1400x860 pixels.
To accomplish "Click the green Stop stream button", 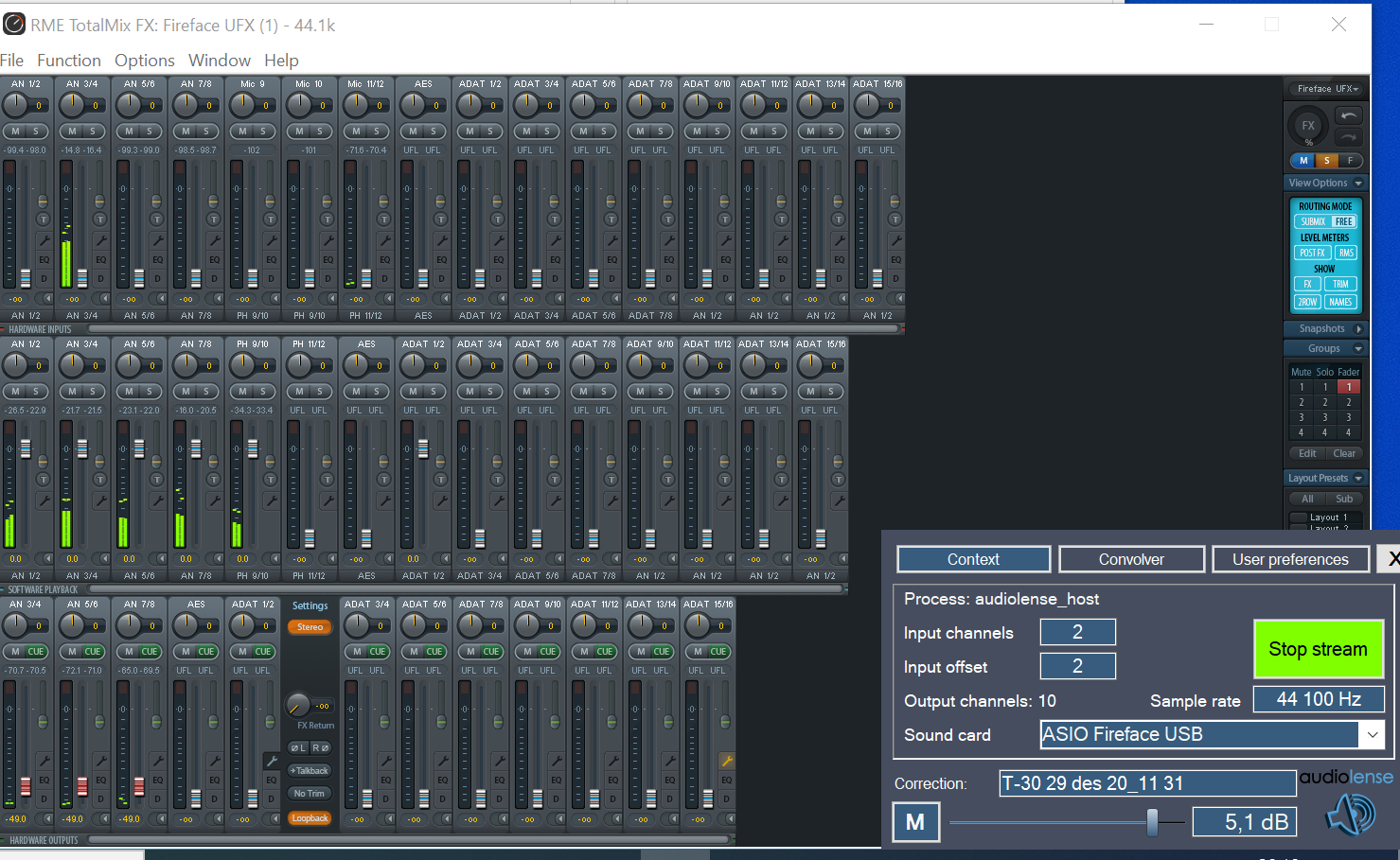I will (1318, 649).
